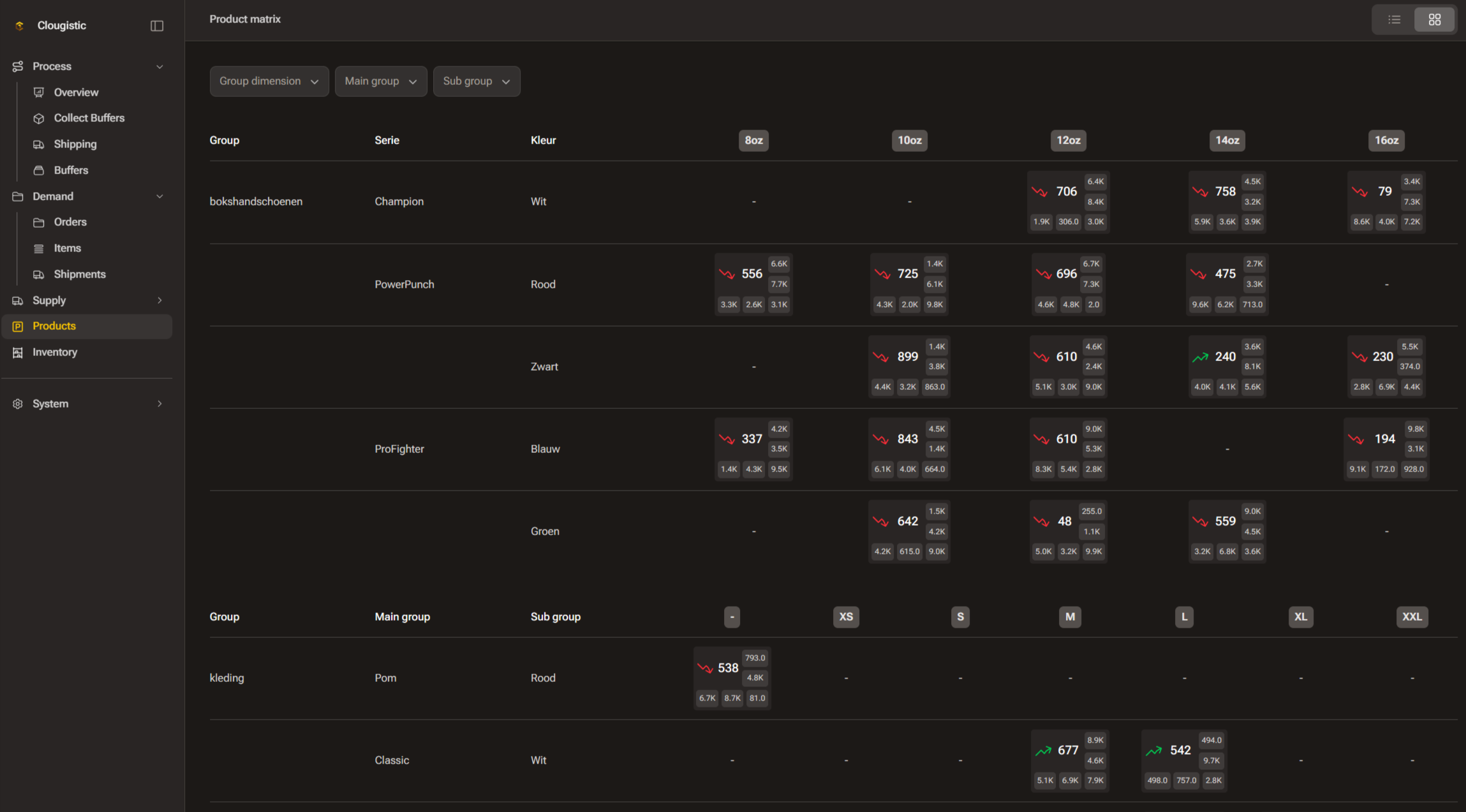1466x812 pixels.
Task: Click the System gear icon
Action: click(18, 404)
